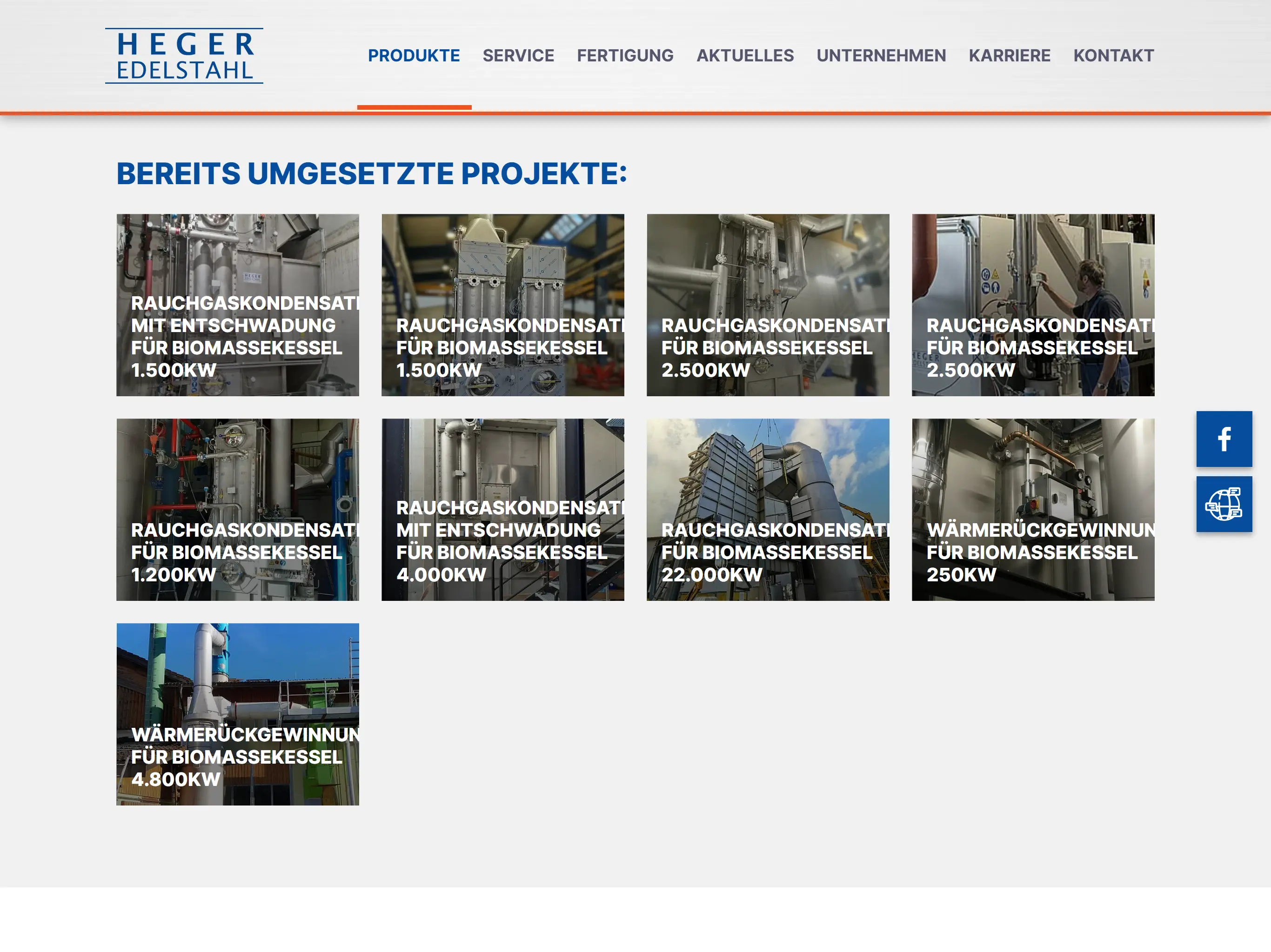Click the Heger Edelstahl logo

click(184, 56)
